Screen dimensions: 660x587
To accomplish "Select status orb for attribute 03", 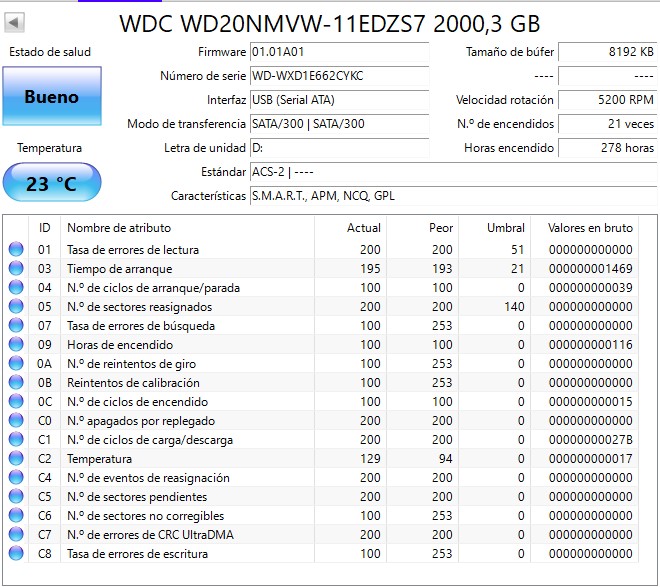I will 16,268.
